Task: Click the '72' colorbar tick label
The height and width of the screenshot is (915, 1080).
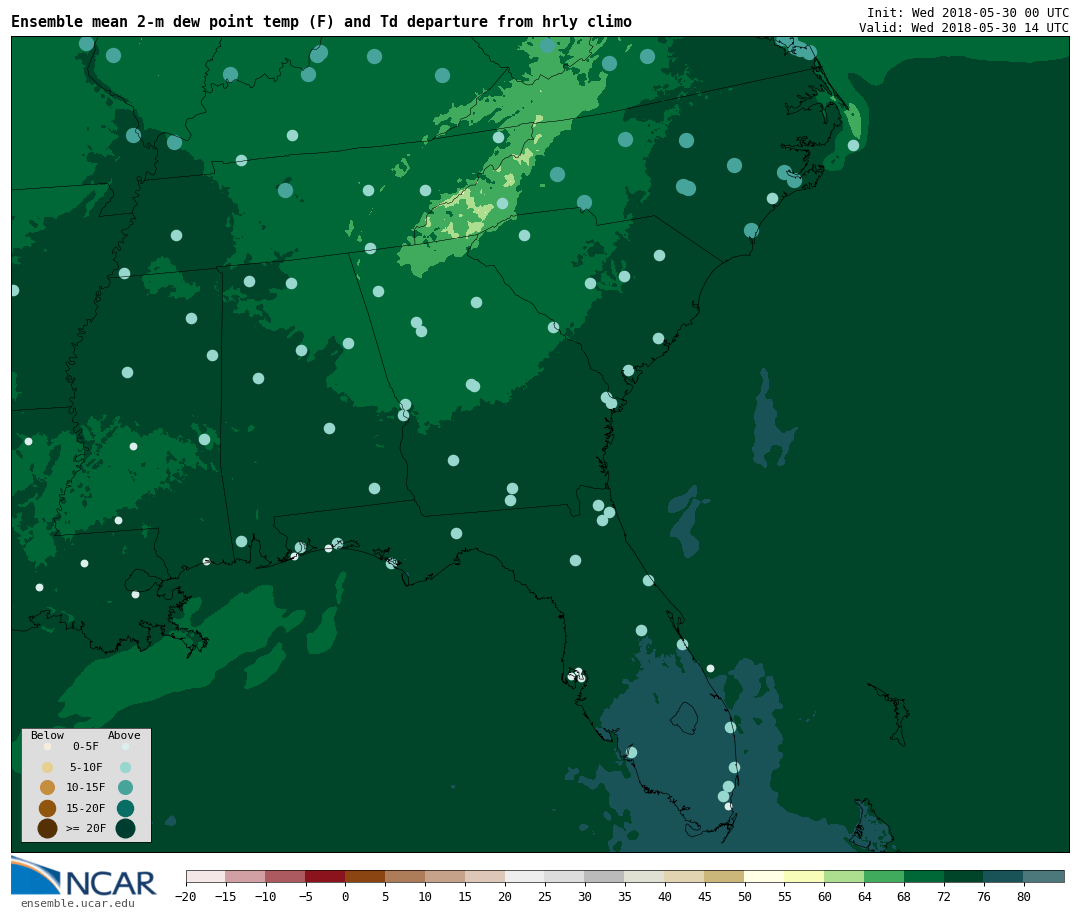Action: (944, 897)
